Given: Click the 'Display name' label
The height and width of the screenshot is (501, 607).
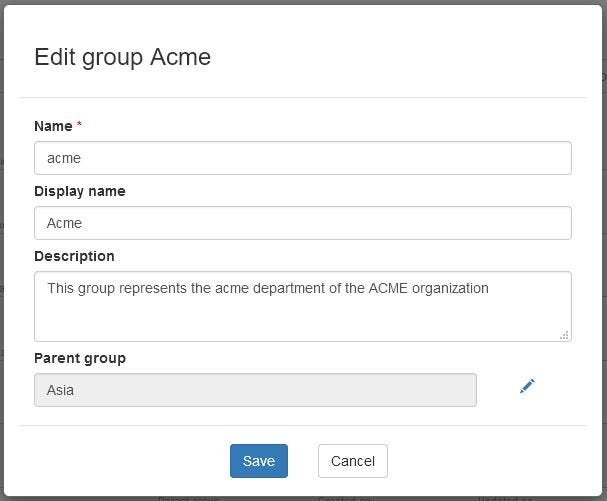Looking at the screenshot, I should pos(80,191).
